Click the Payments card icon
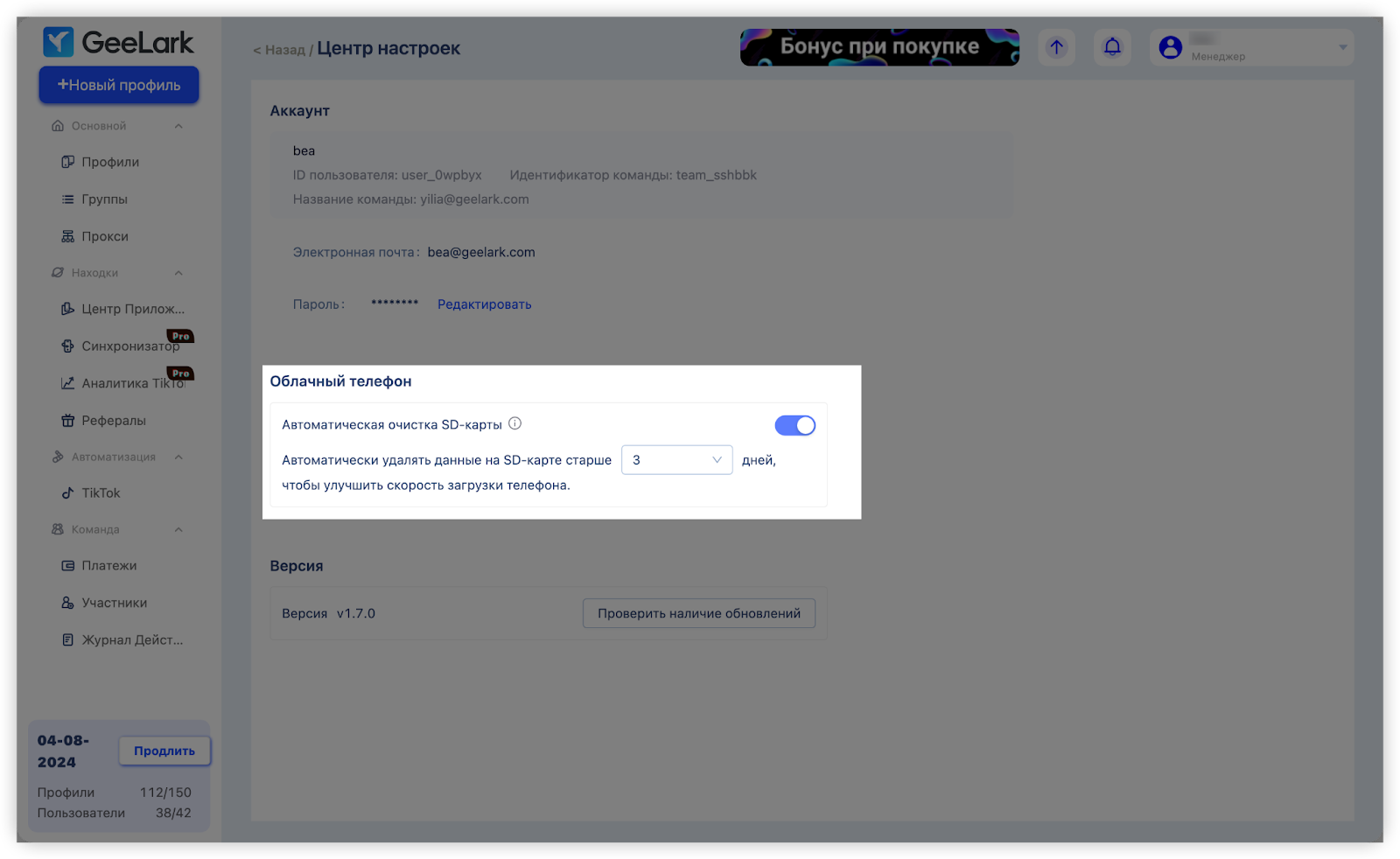Screen dimensions: 1400x859 point(67,566)
